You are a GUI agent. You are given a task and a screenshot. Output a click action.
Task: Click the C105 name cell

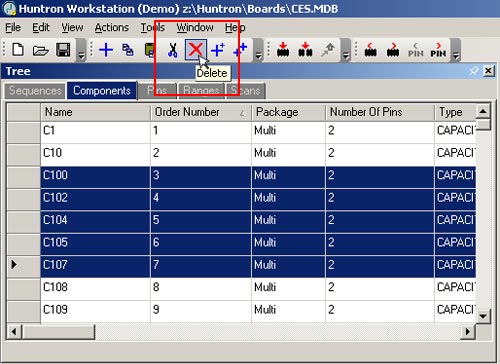point(96,244)
